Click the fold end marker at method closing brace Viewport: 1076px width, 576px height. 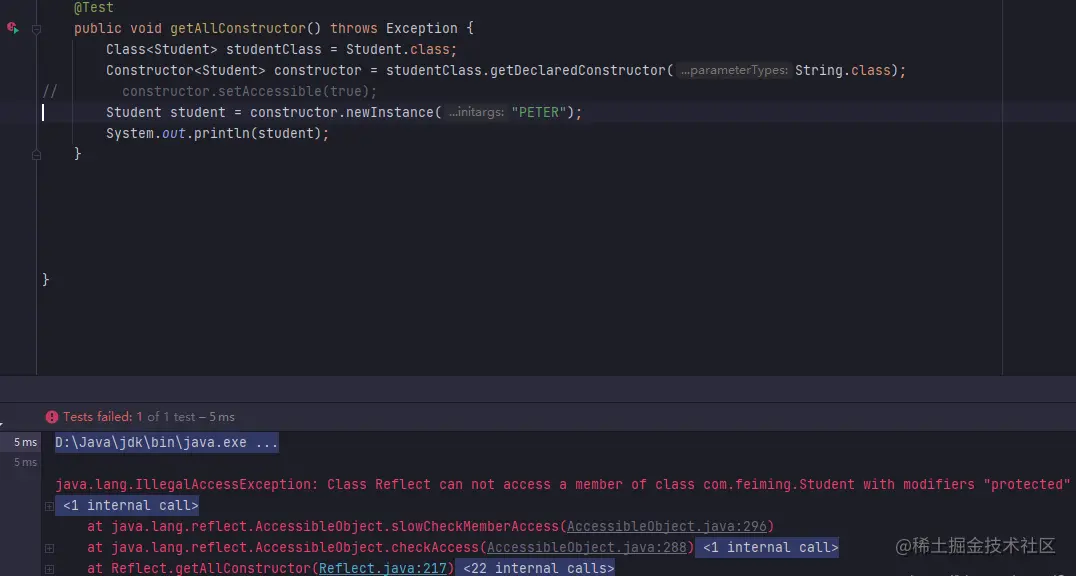(36, 155)
